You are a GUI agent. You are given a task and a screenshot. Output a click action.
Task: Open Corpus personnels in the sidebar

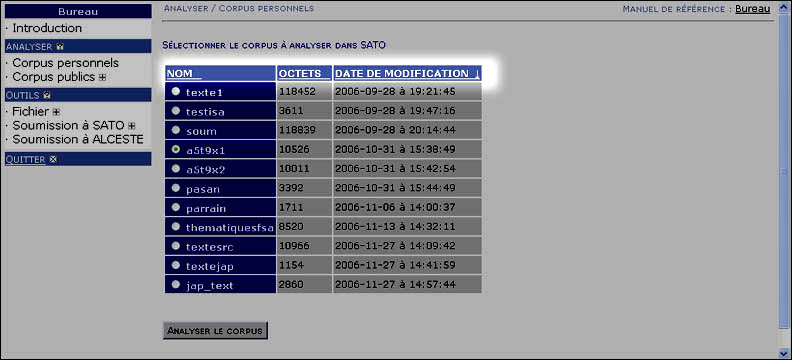66,63
